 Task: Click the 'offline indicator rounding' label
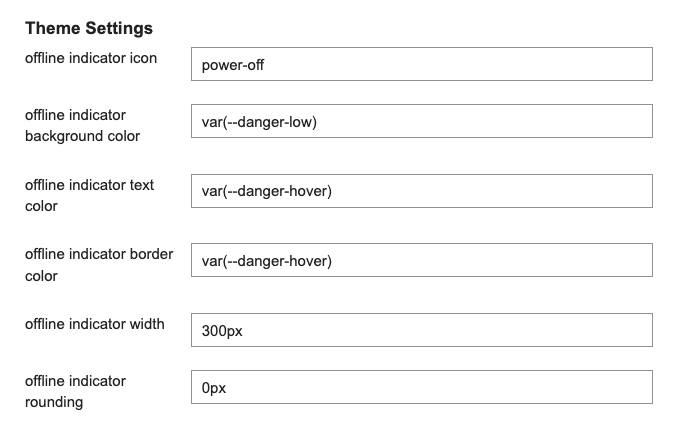tap(75, 391)
